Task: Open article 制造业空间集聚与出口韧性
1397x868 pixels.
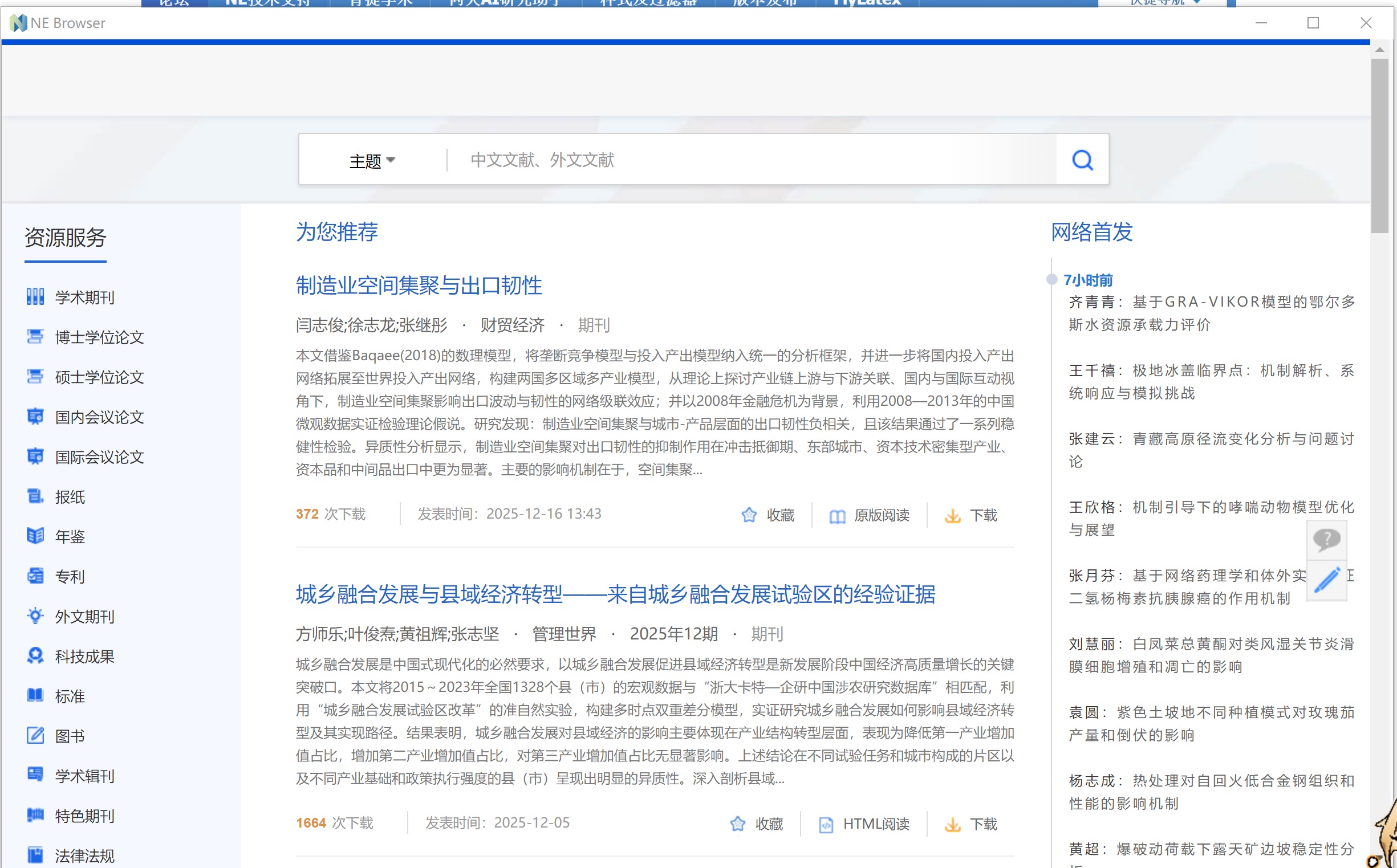Action: [419, 286]
